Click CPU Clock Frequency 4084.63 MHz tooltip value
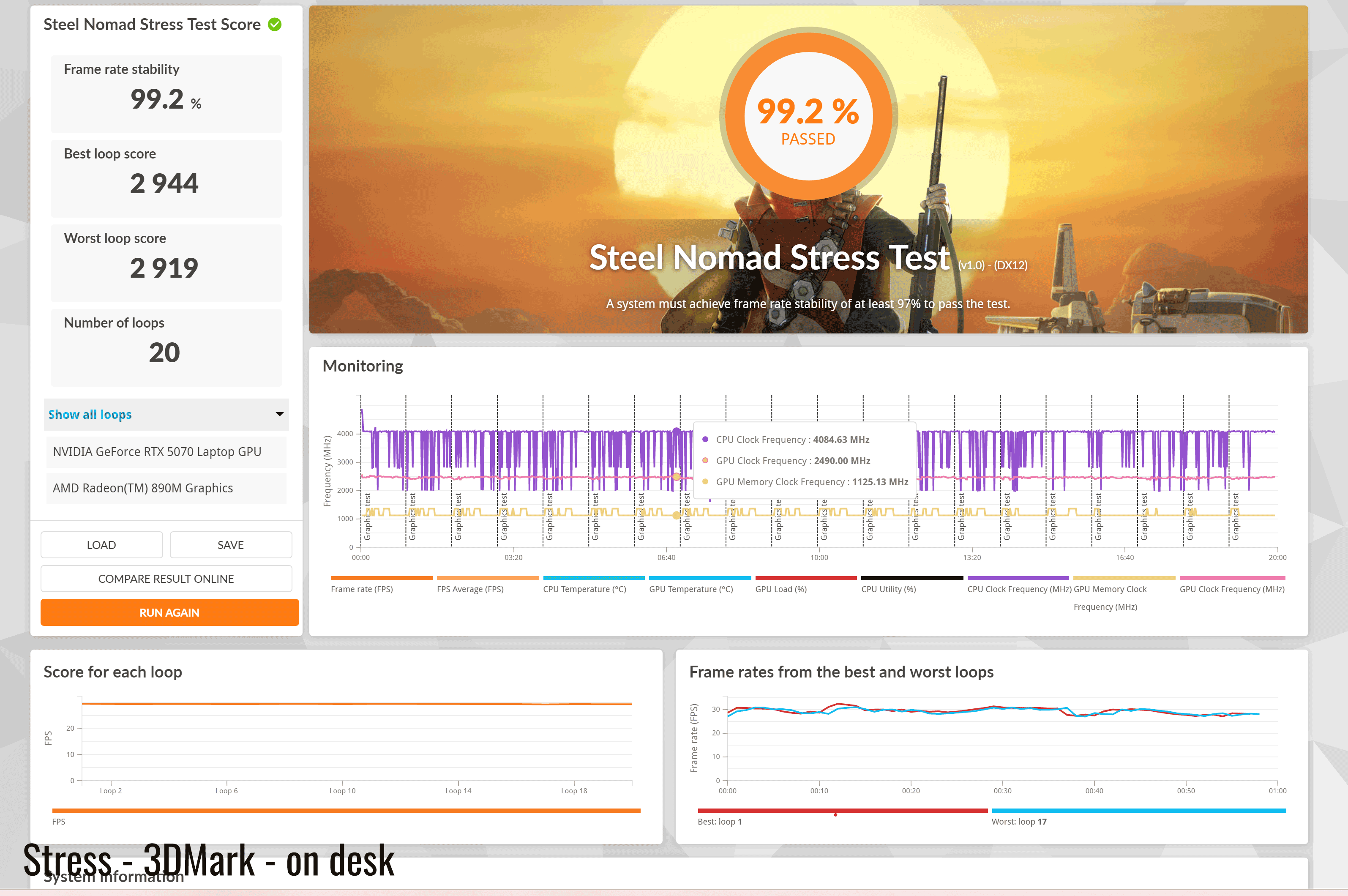Viewport: 1348px width, 896px height. tap(841, 440)
